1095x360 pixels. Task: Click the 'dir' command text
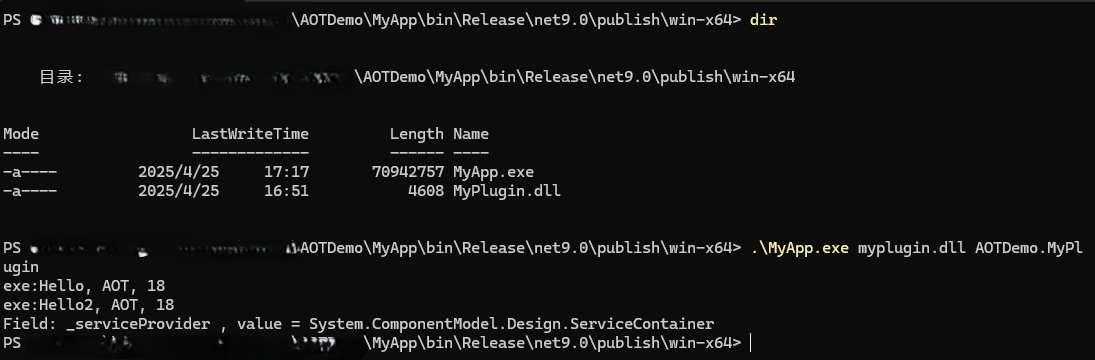pyautogui.click(x=763, y=20)
